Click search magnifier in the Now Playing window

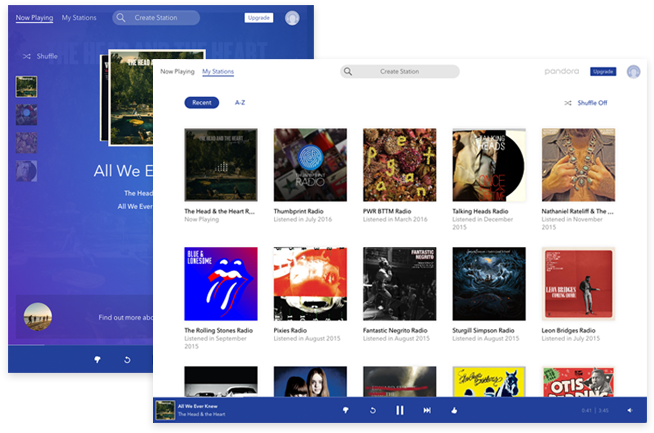point(121,18)
